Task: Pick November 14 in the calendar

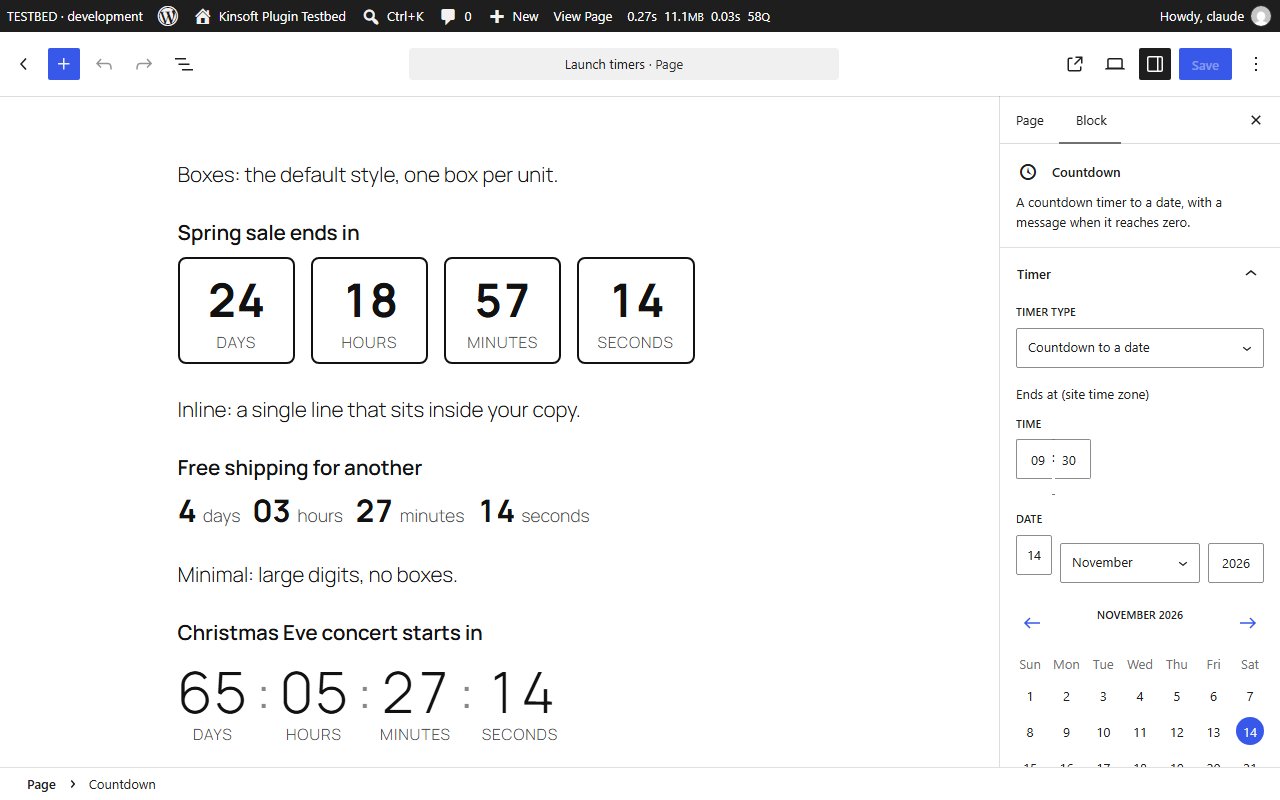Action: click(1250, 732)
